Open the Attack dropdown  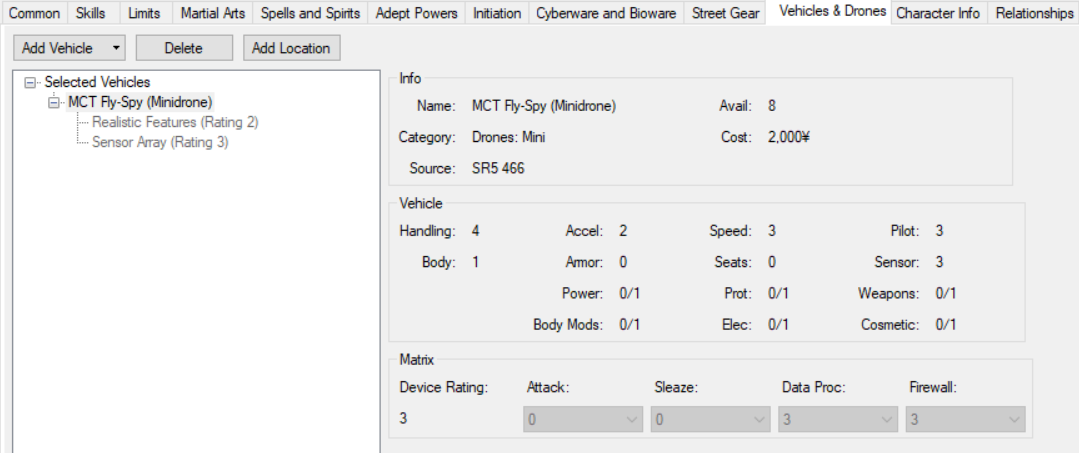(582, 419)
